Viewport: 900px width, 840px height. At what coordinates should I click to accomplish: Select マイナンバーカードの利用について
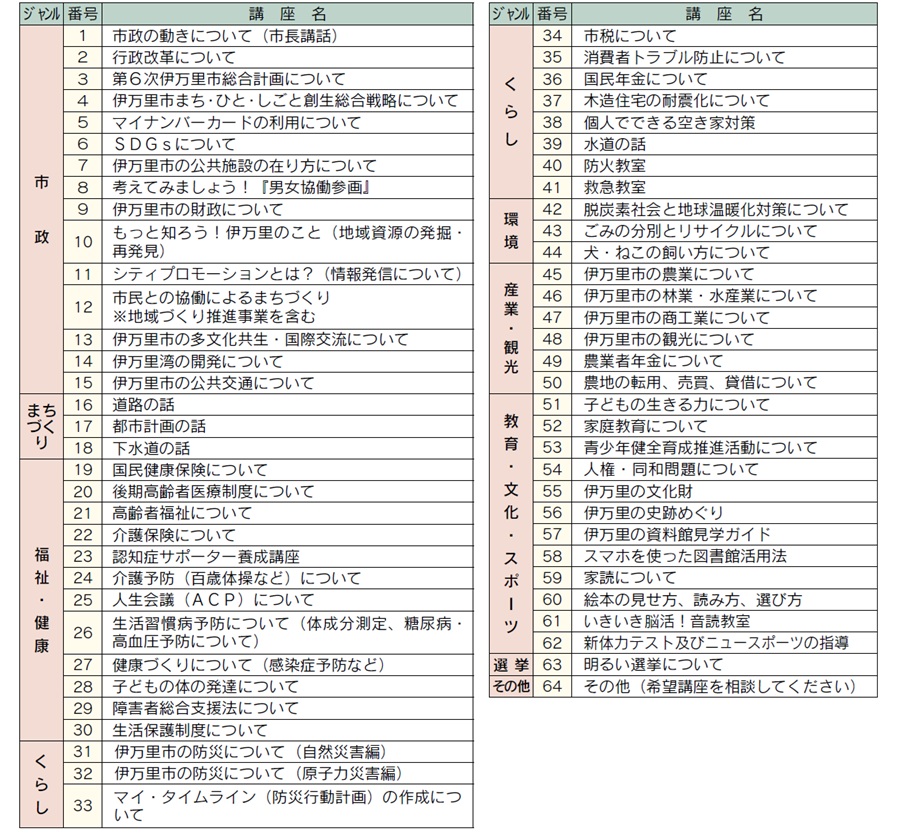pos(236,123)
